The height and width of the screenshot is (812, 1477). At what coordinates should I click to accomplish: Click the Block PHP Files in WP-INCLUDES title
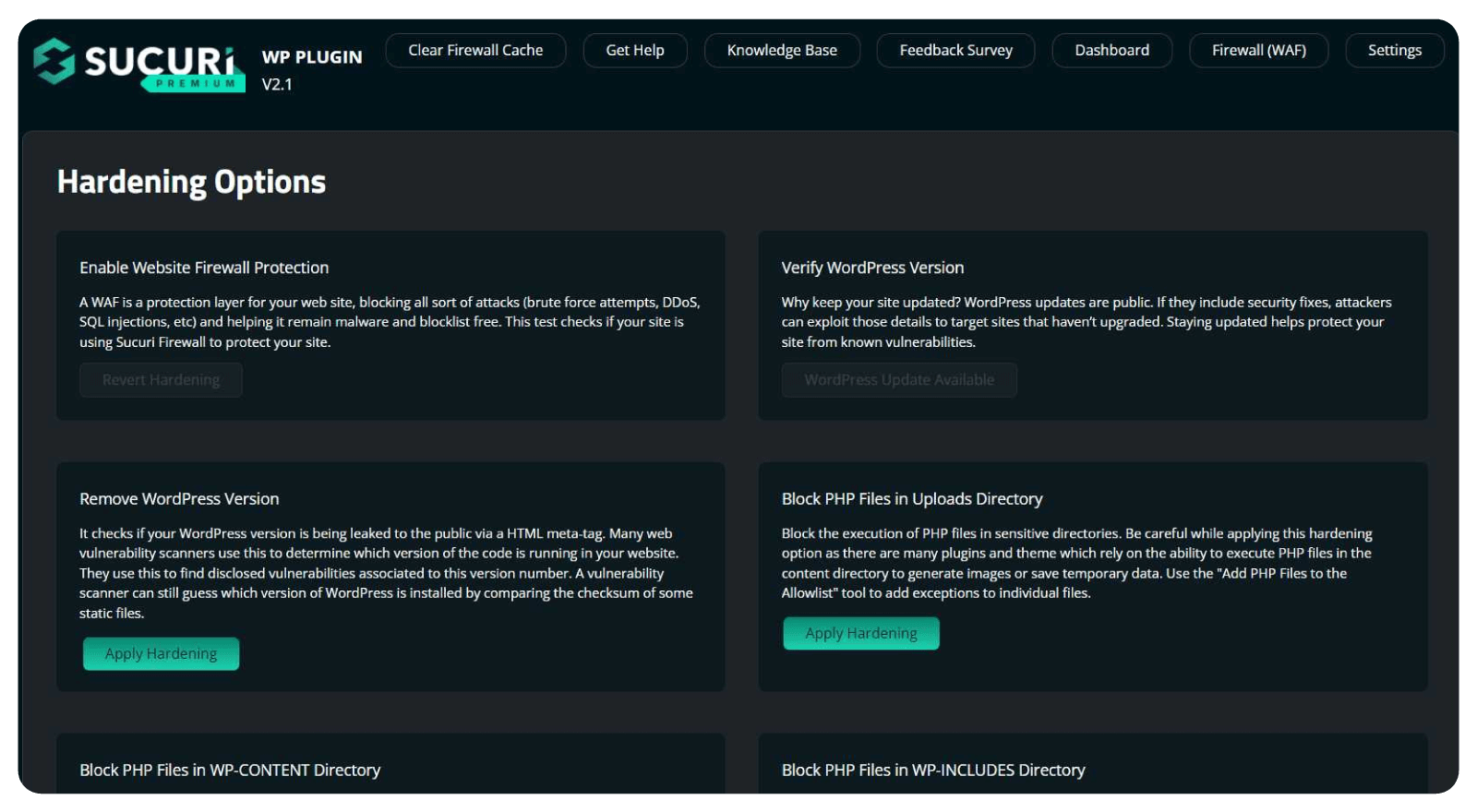pos(932,770)
